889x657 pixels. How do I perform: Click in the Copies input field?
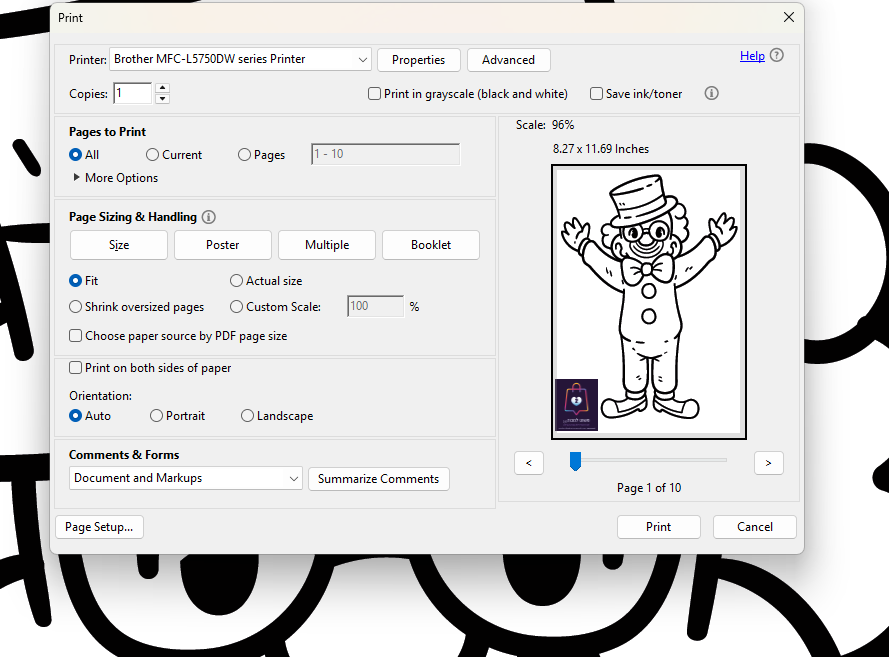(x=133, y=93)
